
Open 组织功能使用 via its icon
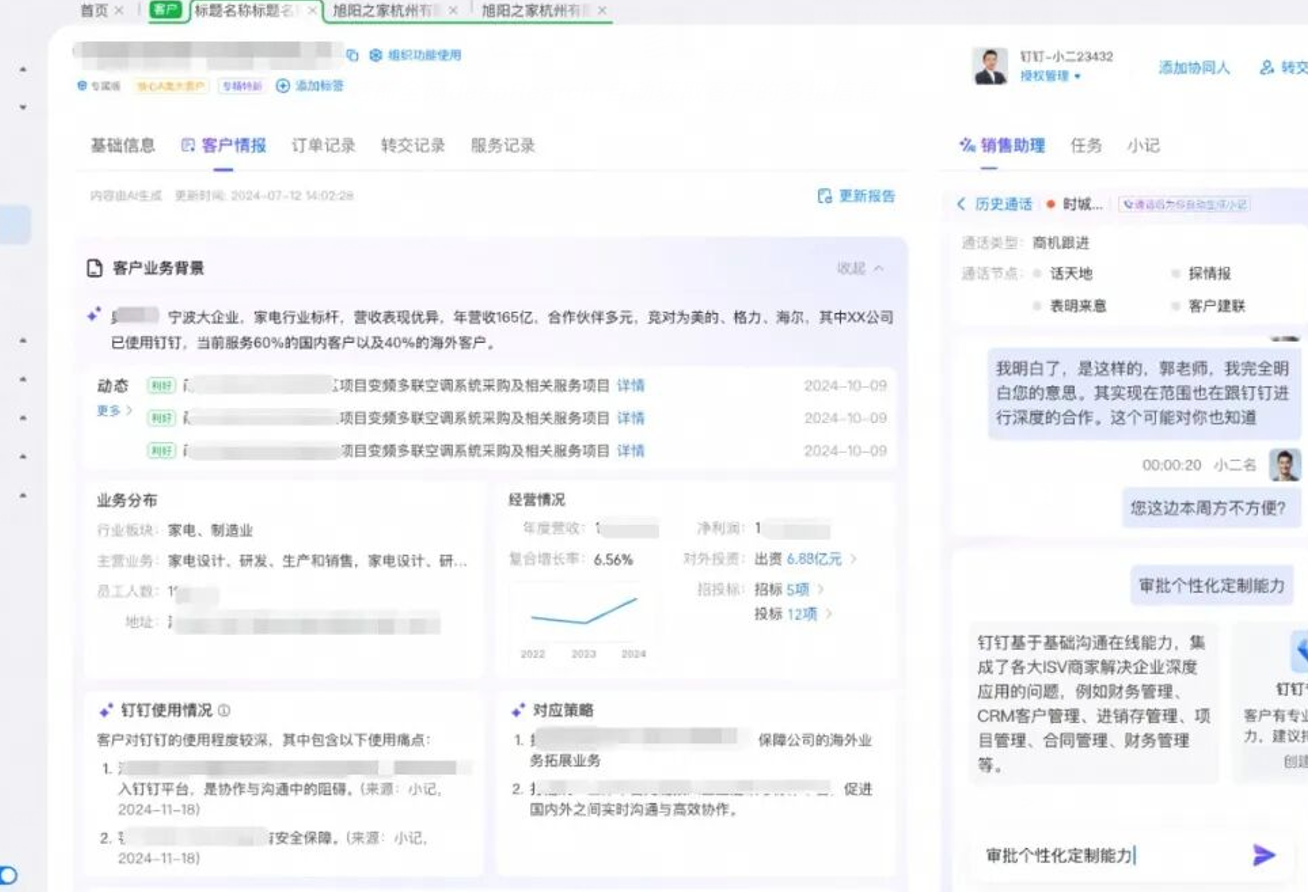(376, 55)
